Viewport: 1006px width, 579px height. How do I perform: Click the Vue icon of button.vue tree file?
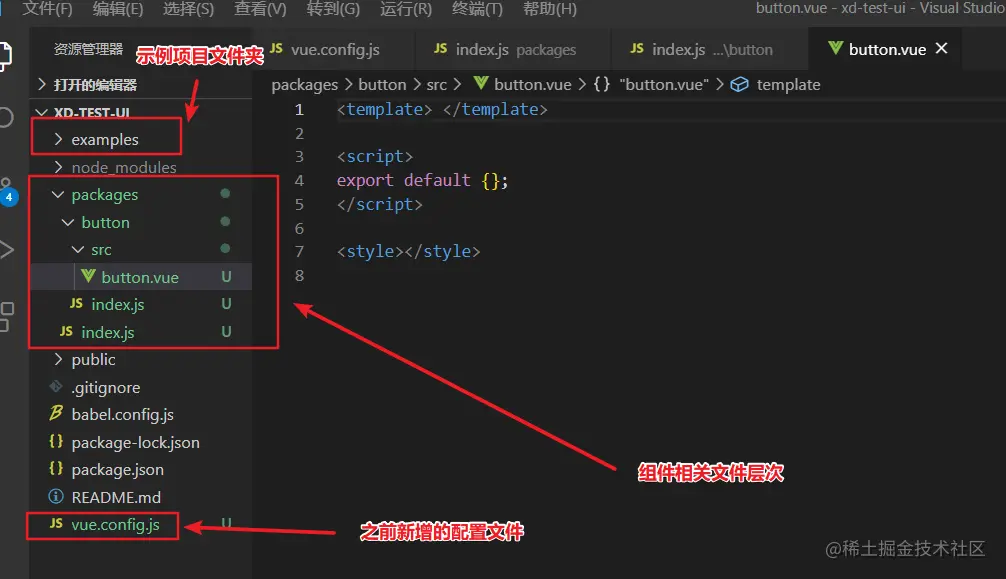88,277
